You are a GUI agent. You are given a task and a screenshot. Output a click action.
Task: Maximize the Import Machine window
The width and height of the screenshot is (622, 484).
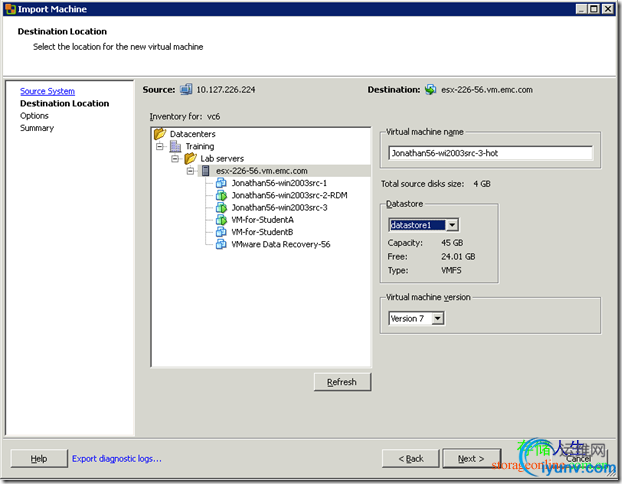coord(594,9)
